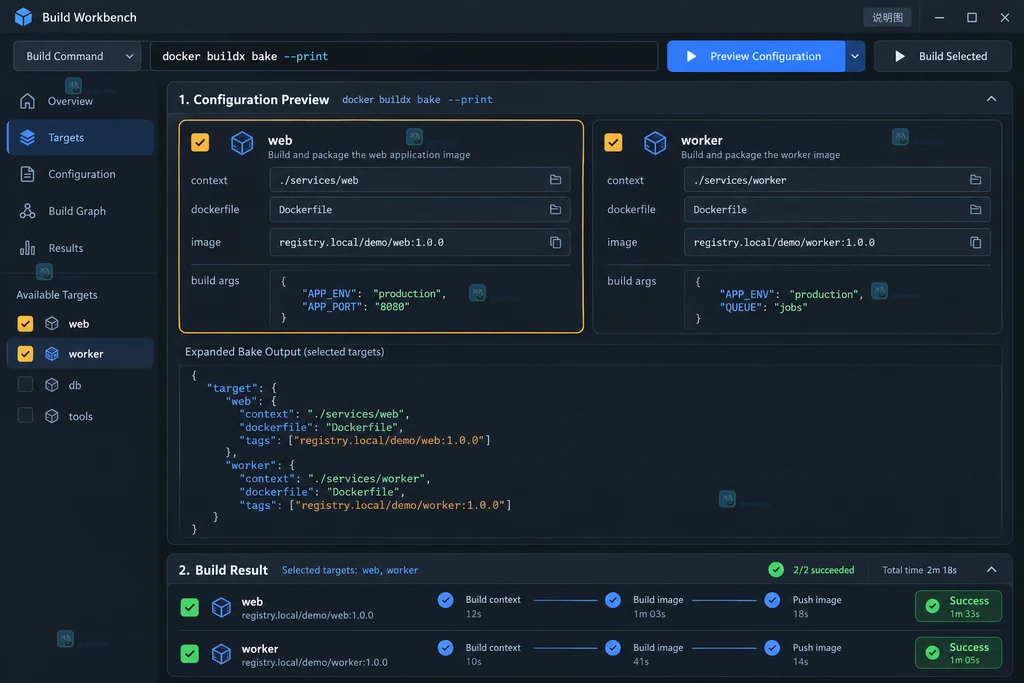Open the Overview home icon
This screenshot has width=1024, height=683.
[x=27, y=101]
